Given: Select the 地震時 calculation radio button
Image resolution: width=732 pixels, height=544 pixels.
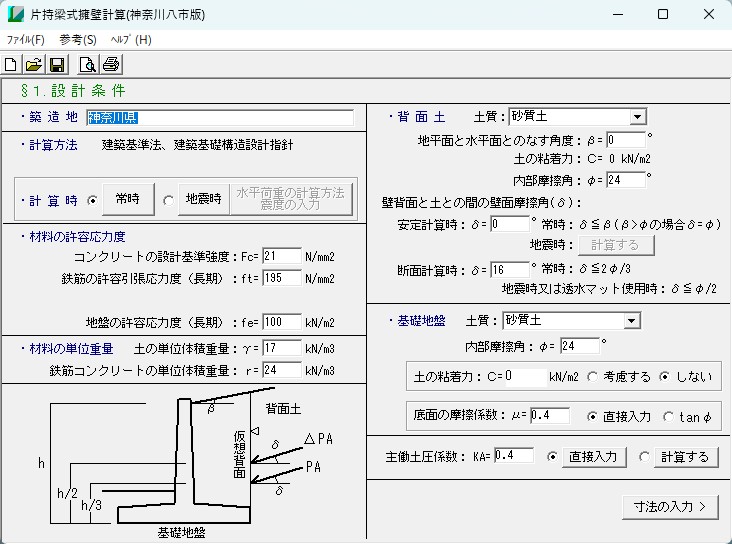Looking at the screenshot, I should pos(168,200).
